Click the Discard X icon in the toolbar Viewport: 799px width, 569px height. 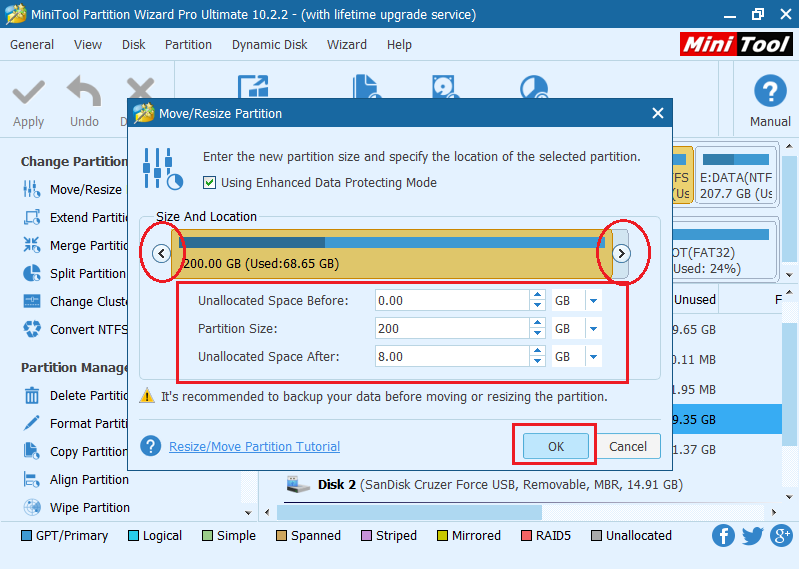140,88
